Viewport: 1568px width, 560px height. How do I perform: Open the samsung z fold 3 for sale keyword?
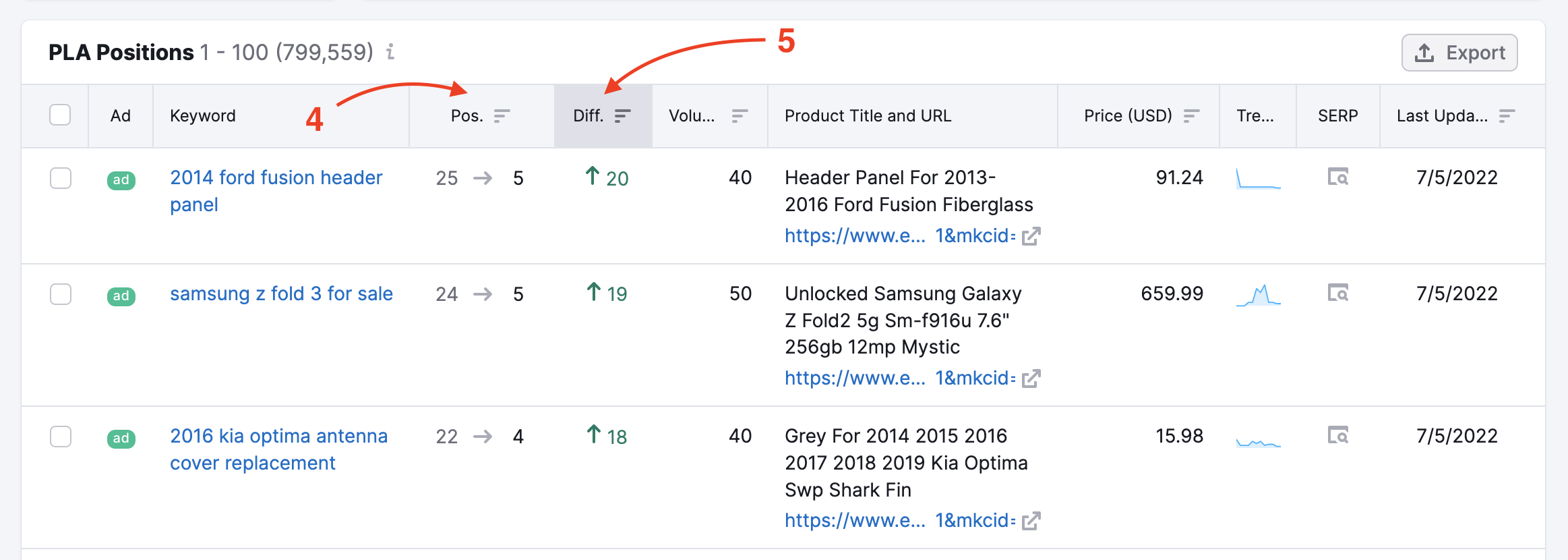[281, 293]
